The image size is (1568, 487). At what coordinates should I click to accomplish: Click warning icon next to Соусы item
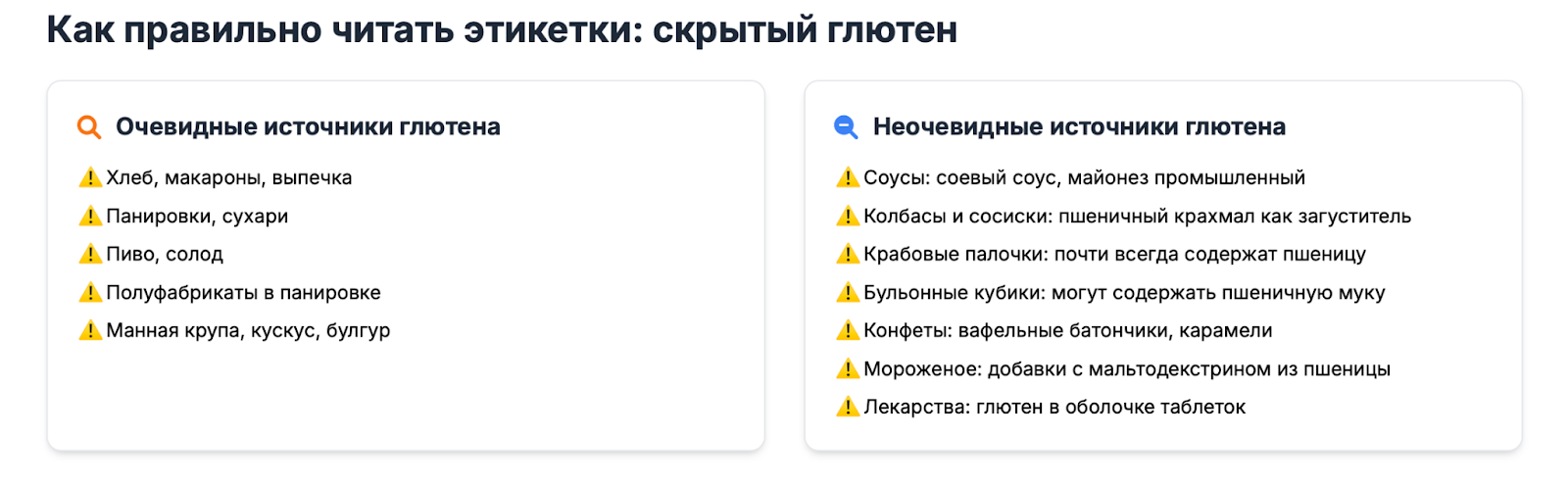(x=848, y=178)
